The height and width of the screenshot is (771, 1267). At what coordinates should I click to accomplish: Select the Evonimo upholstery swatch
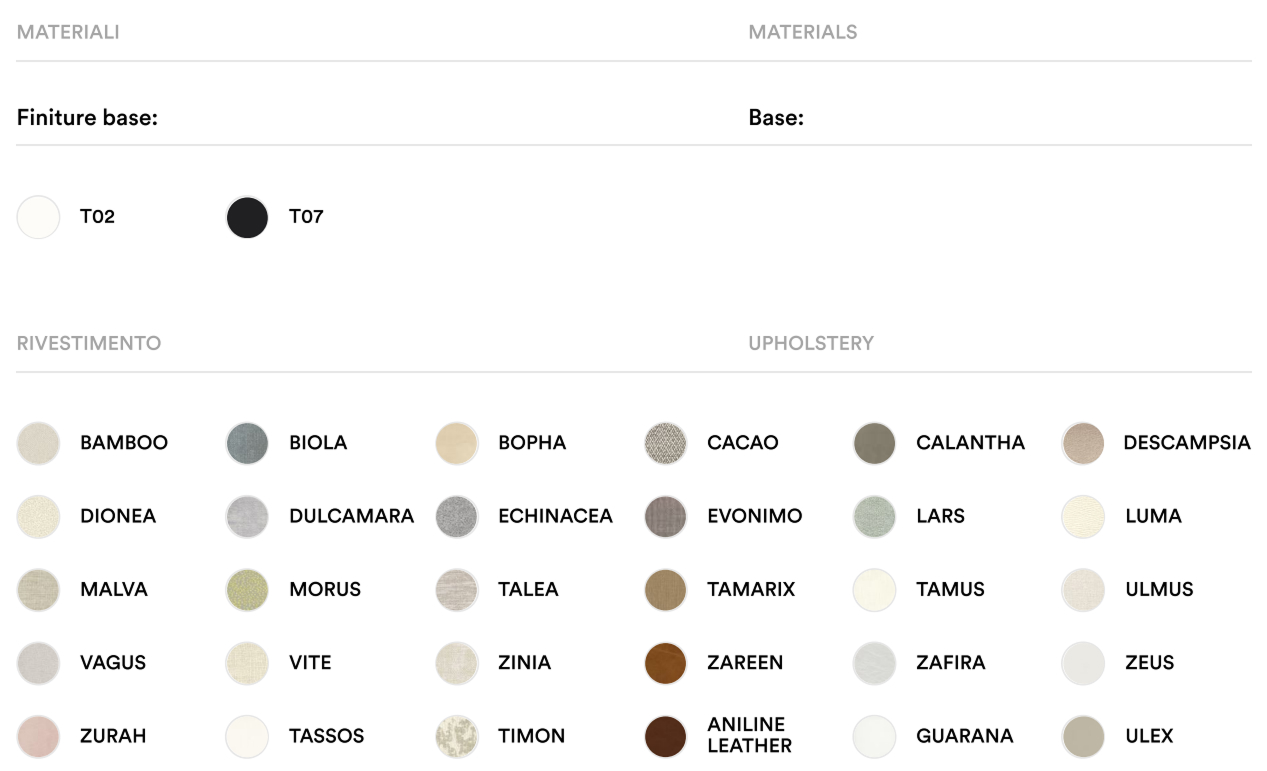(x=666, y=516)
